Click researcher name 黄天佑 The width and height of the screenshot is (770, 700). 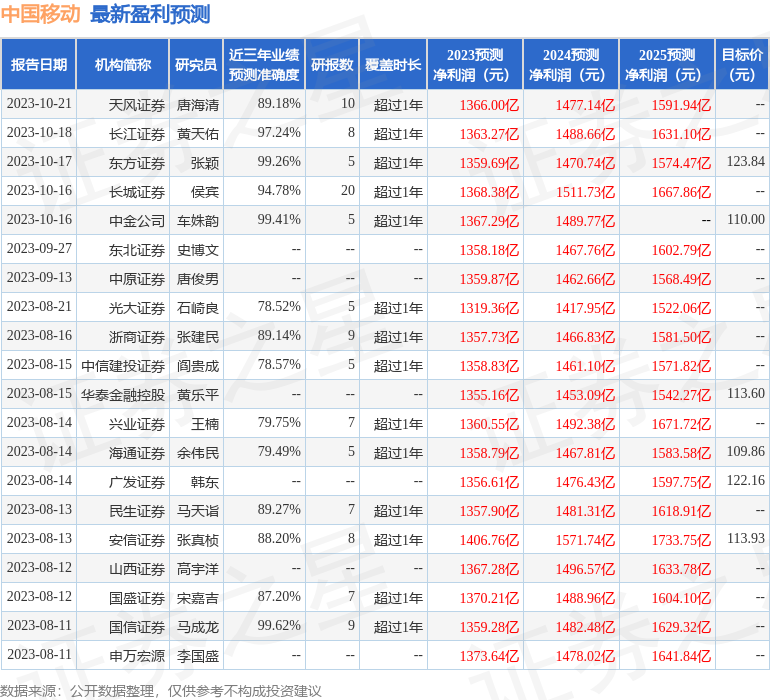coord(197,134)
